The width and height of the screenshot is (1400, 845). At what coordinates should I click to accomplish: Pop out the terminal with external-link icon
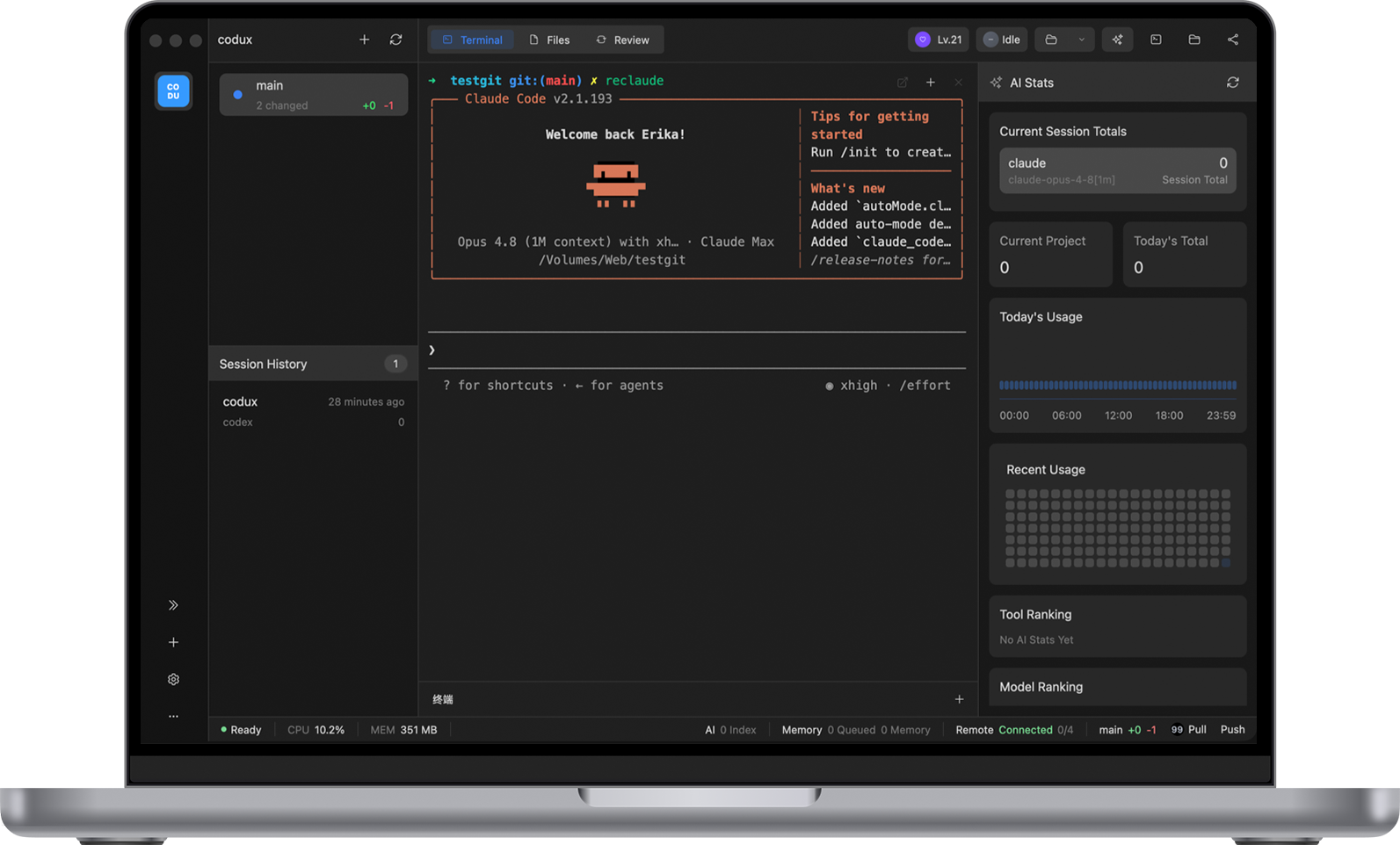tap(903, 83)
